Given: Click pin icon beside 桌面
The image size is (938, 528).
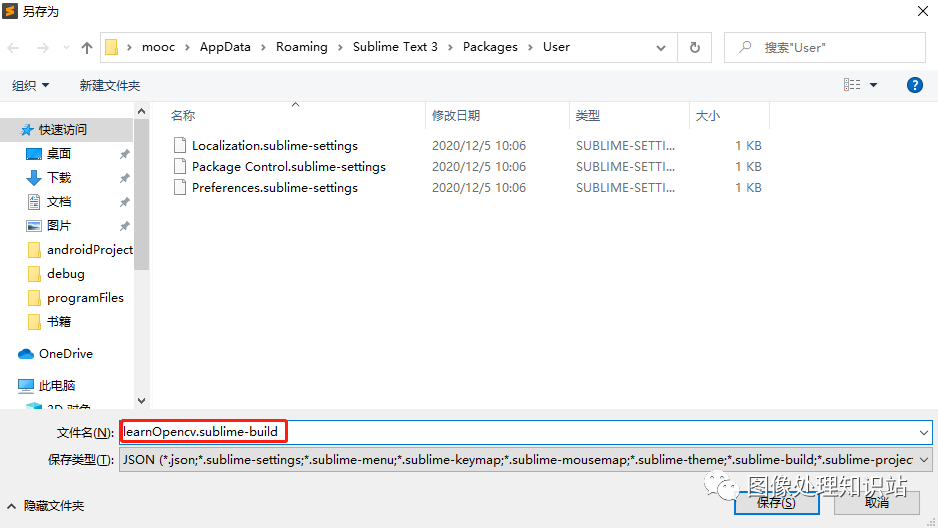Looking at the screenshot, I should point(124,154).
